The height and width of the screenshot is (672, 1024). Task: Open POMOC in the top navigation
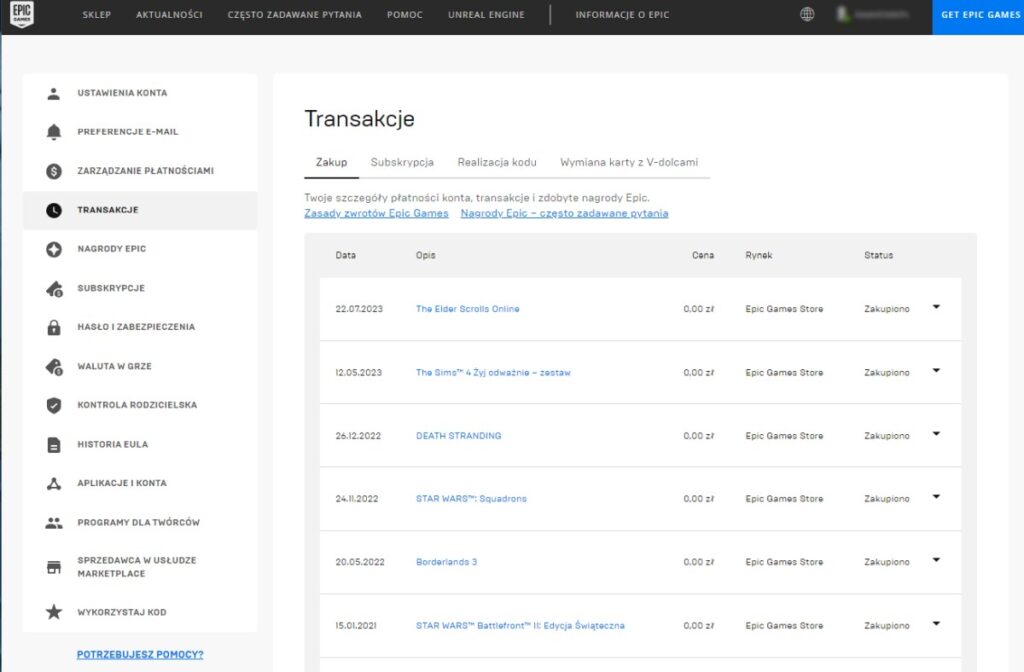click(x=405, y=14)
